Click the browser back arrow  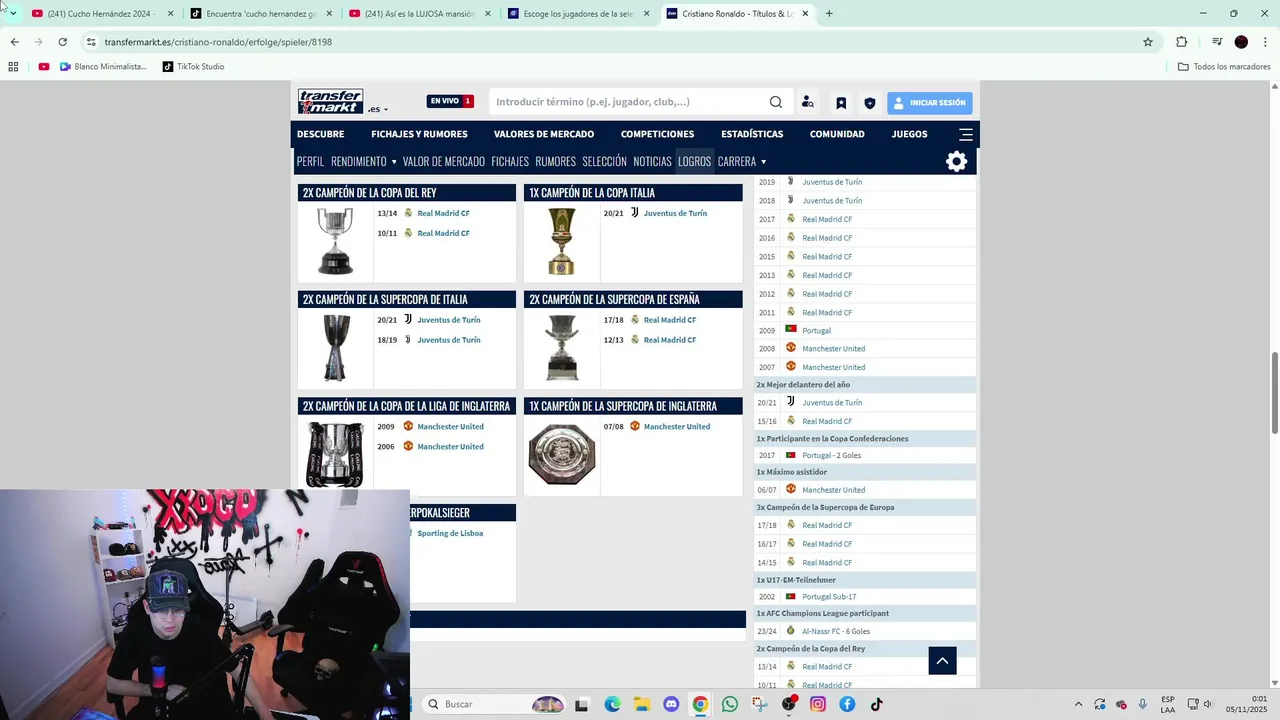tap(14, 42)
